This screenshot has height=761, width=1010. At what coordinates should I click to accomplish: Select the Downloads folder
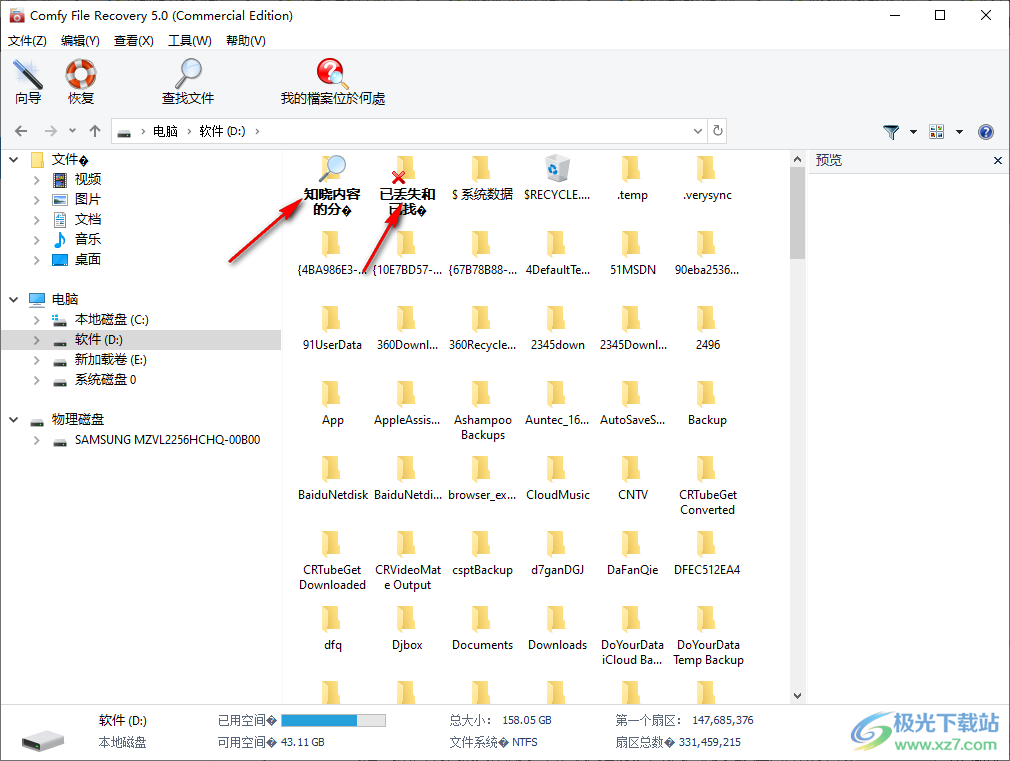[557, 628]
